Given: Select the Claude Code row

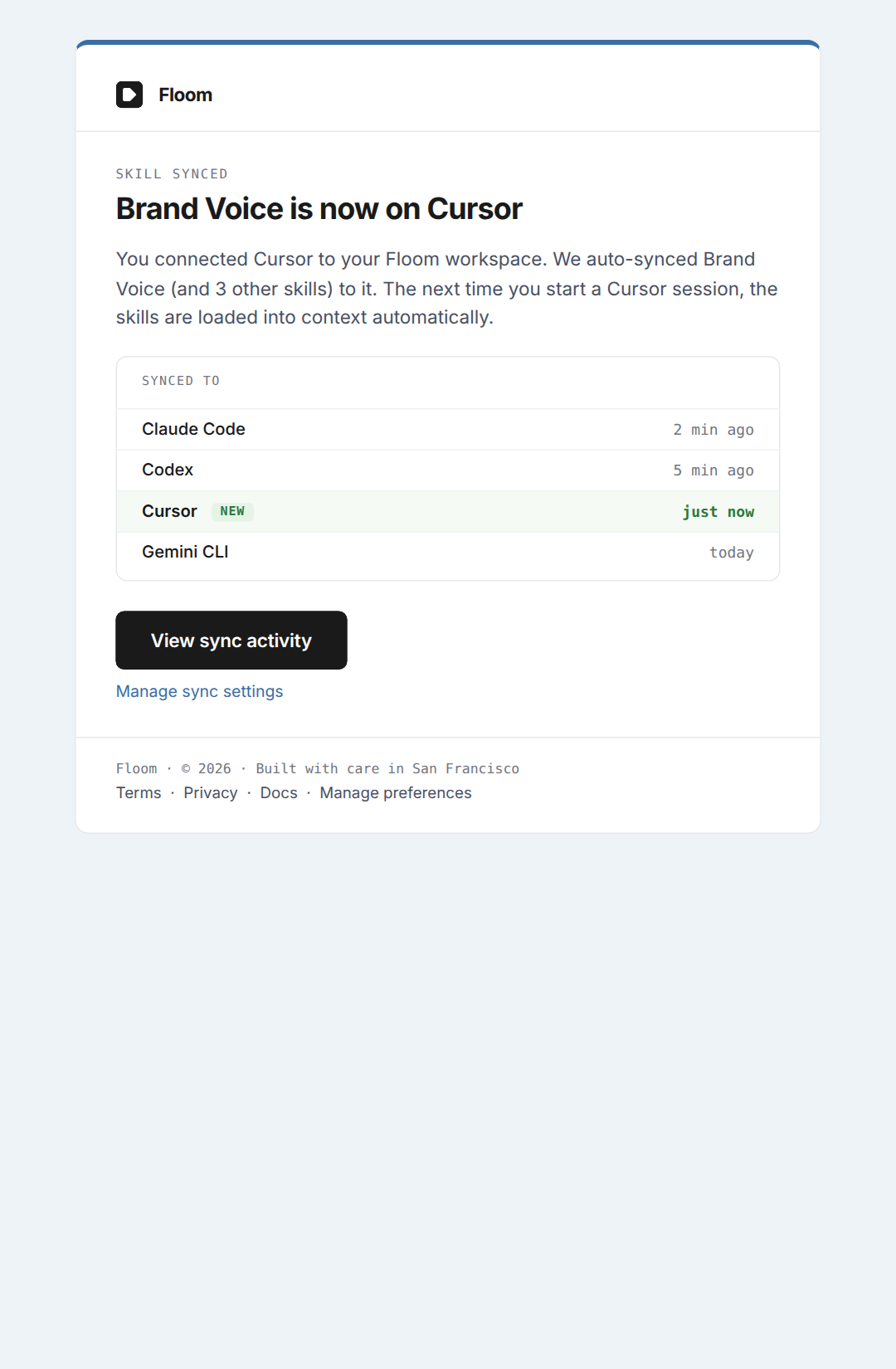Looking at the screenshot, I should pyautogui.click(x=448, y=430).
